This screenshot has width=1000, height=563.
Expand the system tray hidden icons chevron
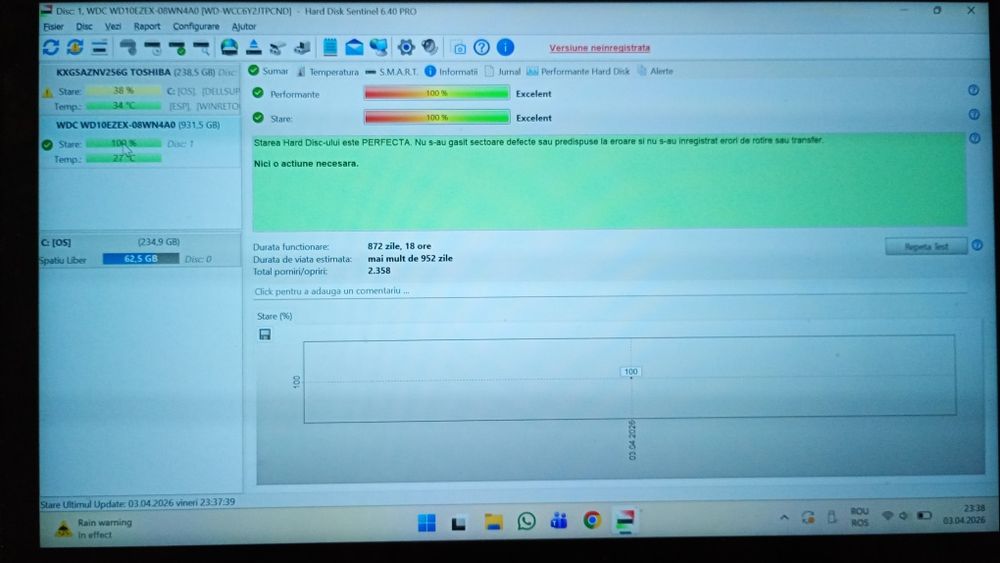(x=784, y=517)
